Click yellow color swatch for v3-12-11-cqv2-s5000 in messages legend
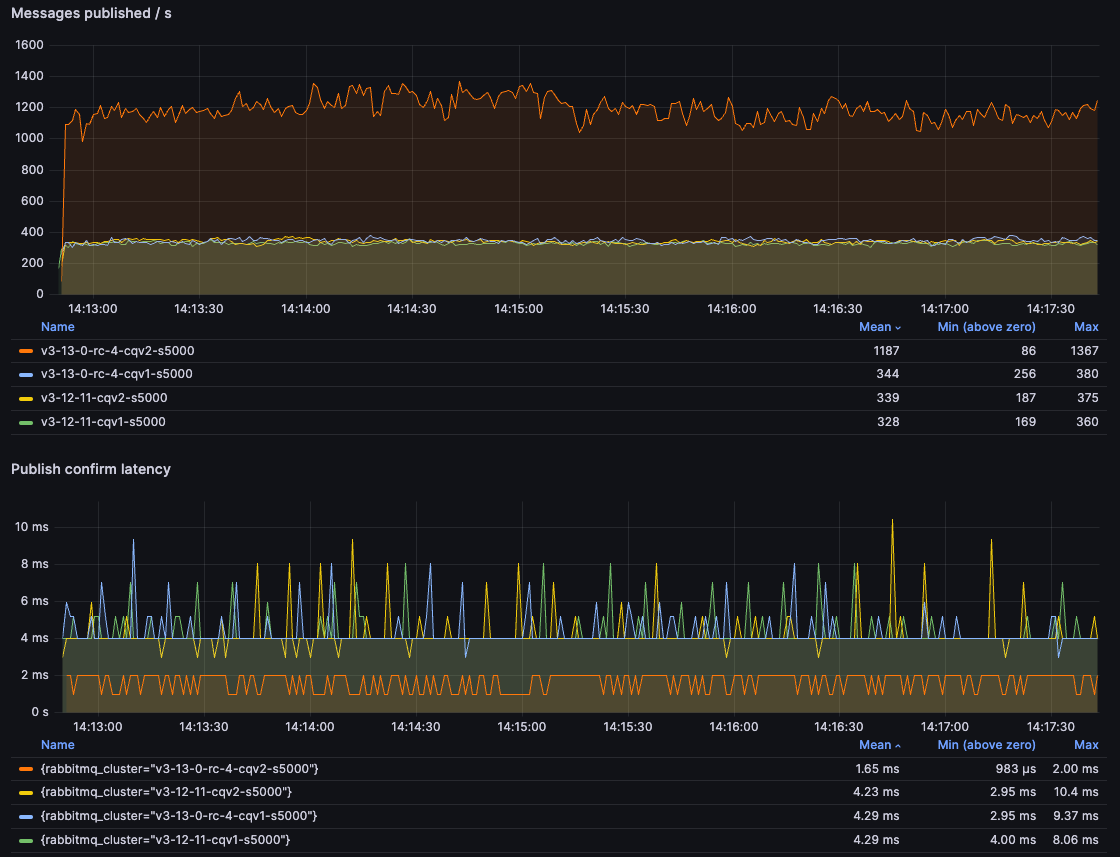Screen dimensions: 1120x857 [x=26, y=399]
